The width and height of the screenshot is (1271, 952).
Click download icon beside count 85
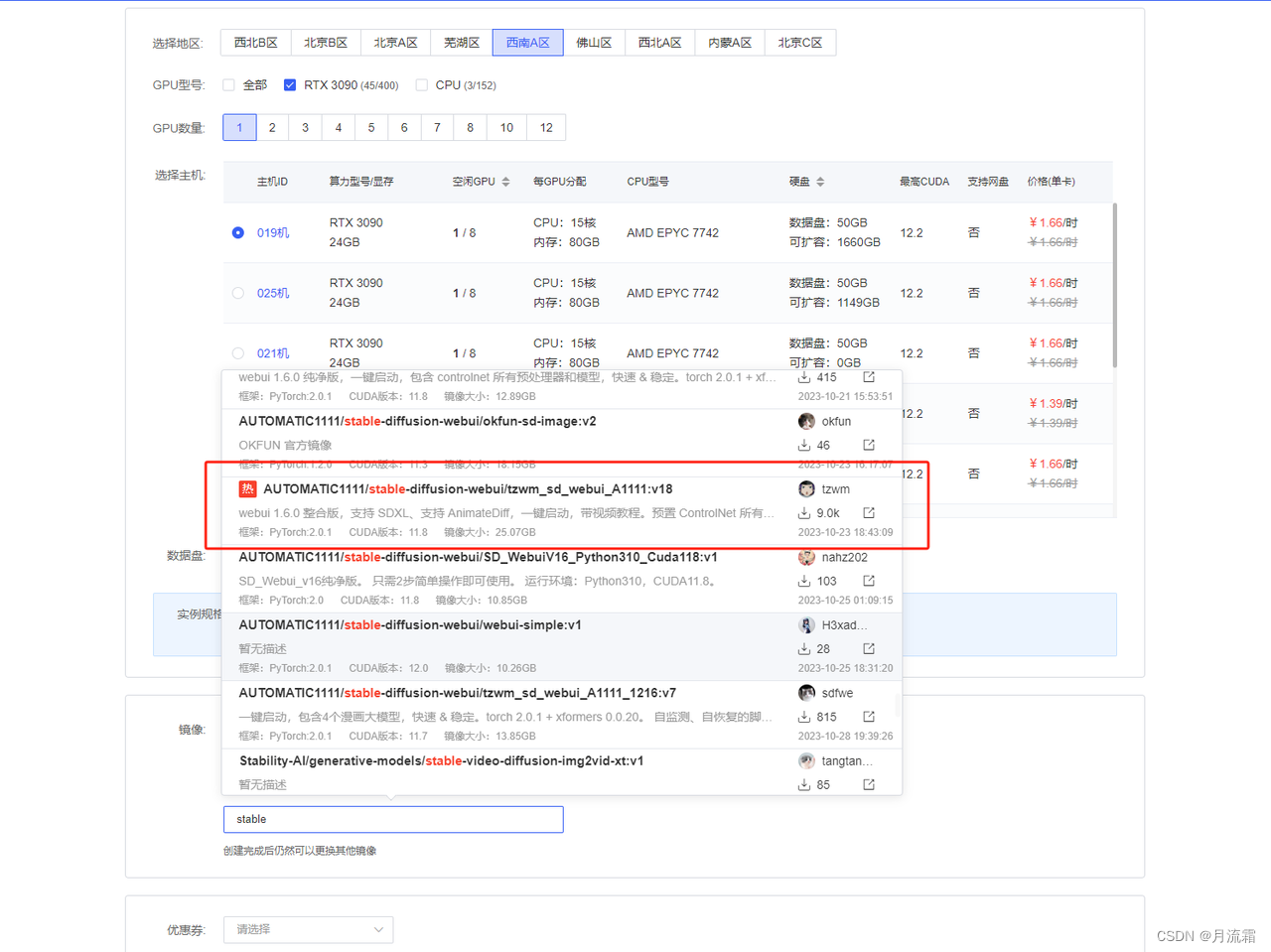[x=804, y=784]
